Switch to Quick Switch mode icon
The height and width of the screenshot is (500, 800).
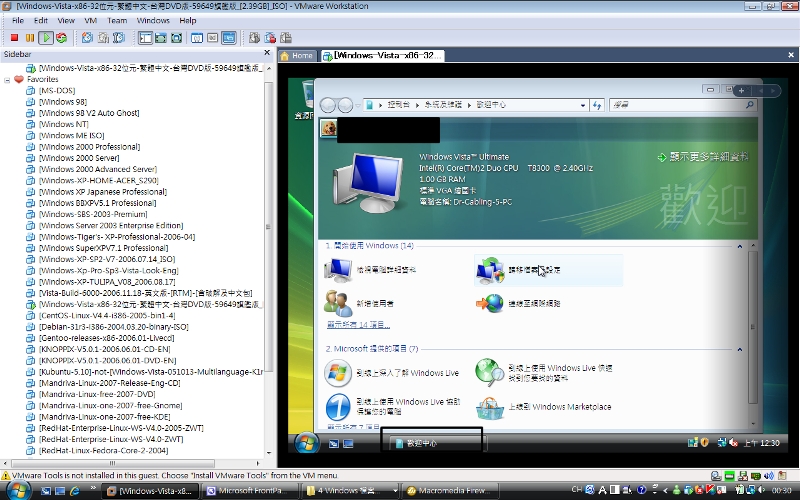161,38
